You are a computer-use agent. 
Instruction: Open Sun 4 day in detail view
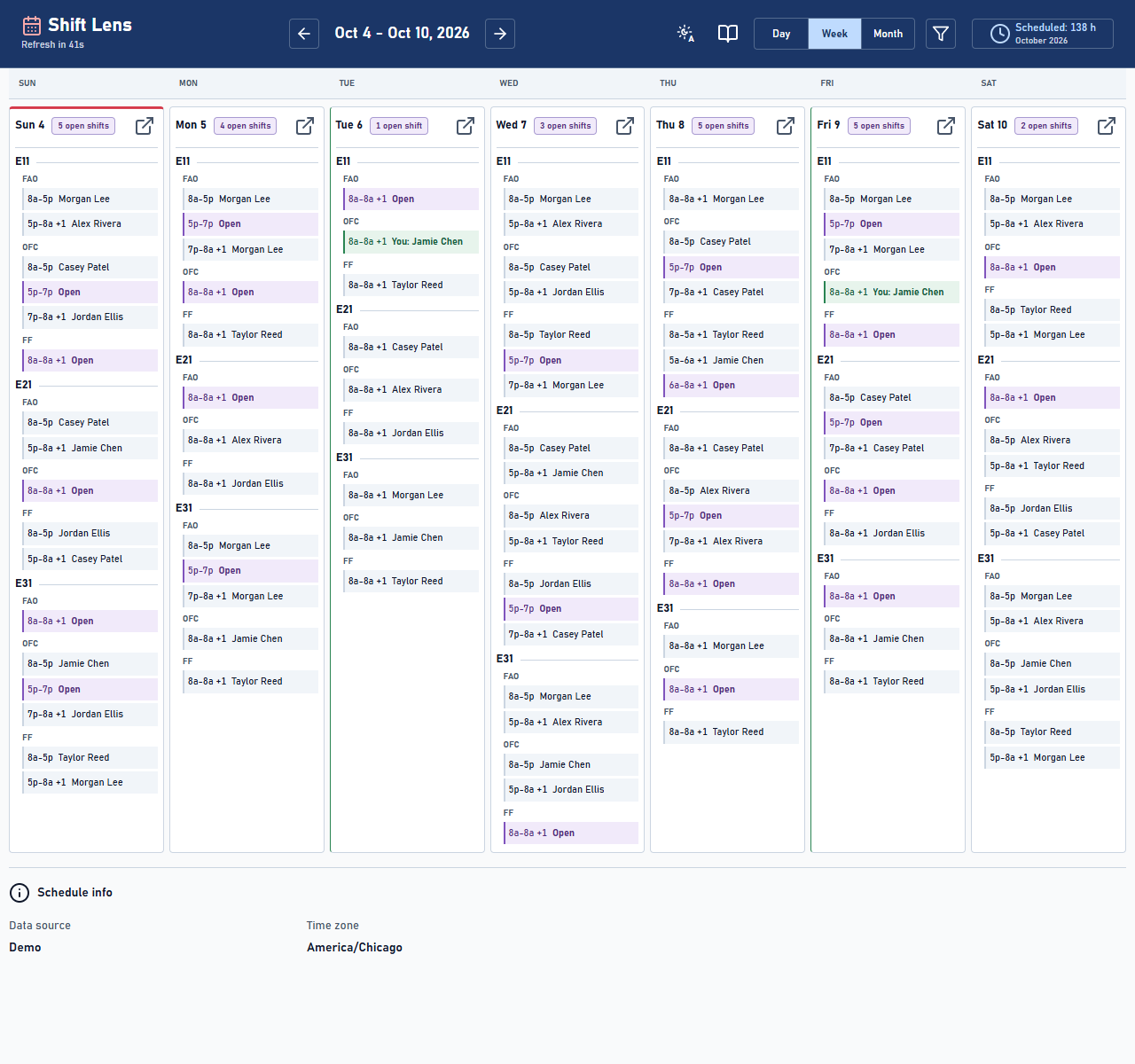point(145,126)
